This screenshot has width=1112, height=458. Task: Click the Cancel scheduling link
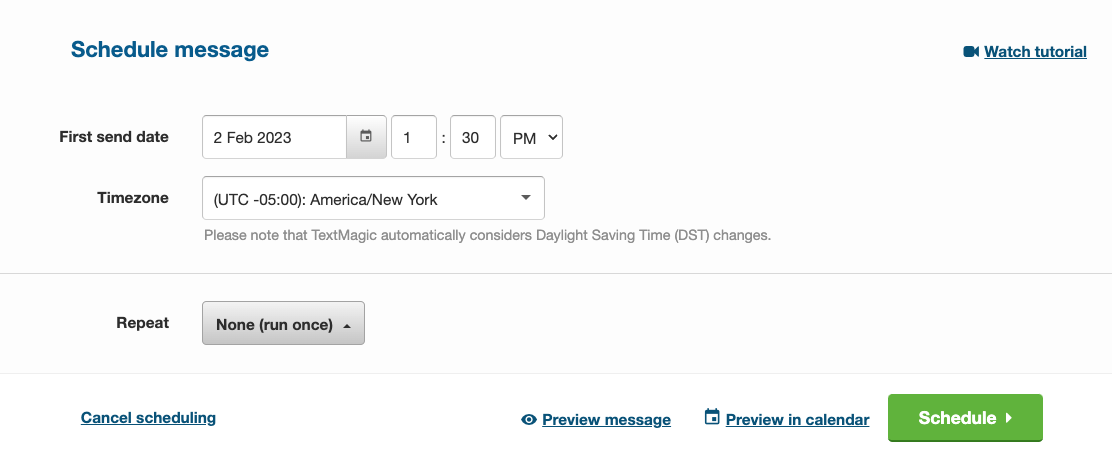coord(148,417)
